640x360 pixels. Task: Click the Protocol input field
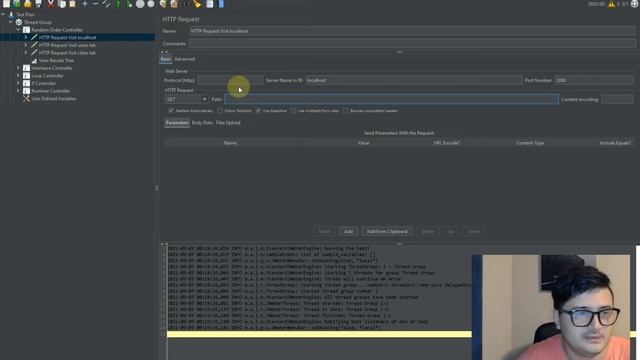pyautogui.click(x=231, y=80)
